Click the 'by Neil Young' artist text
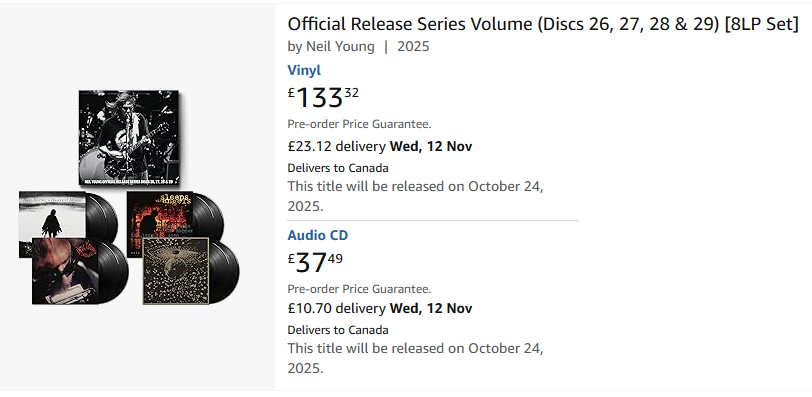The image size is (812, 397). [x=331, y=47]
